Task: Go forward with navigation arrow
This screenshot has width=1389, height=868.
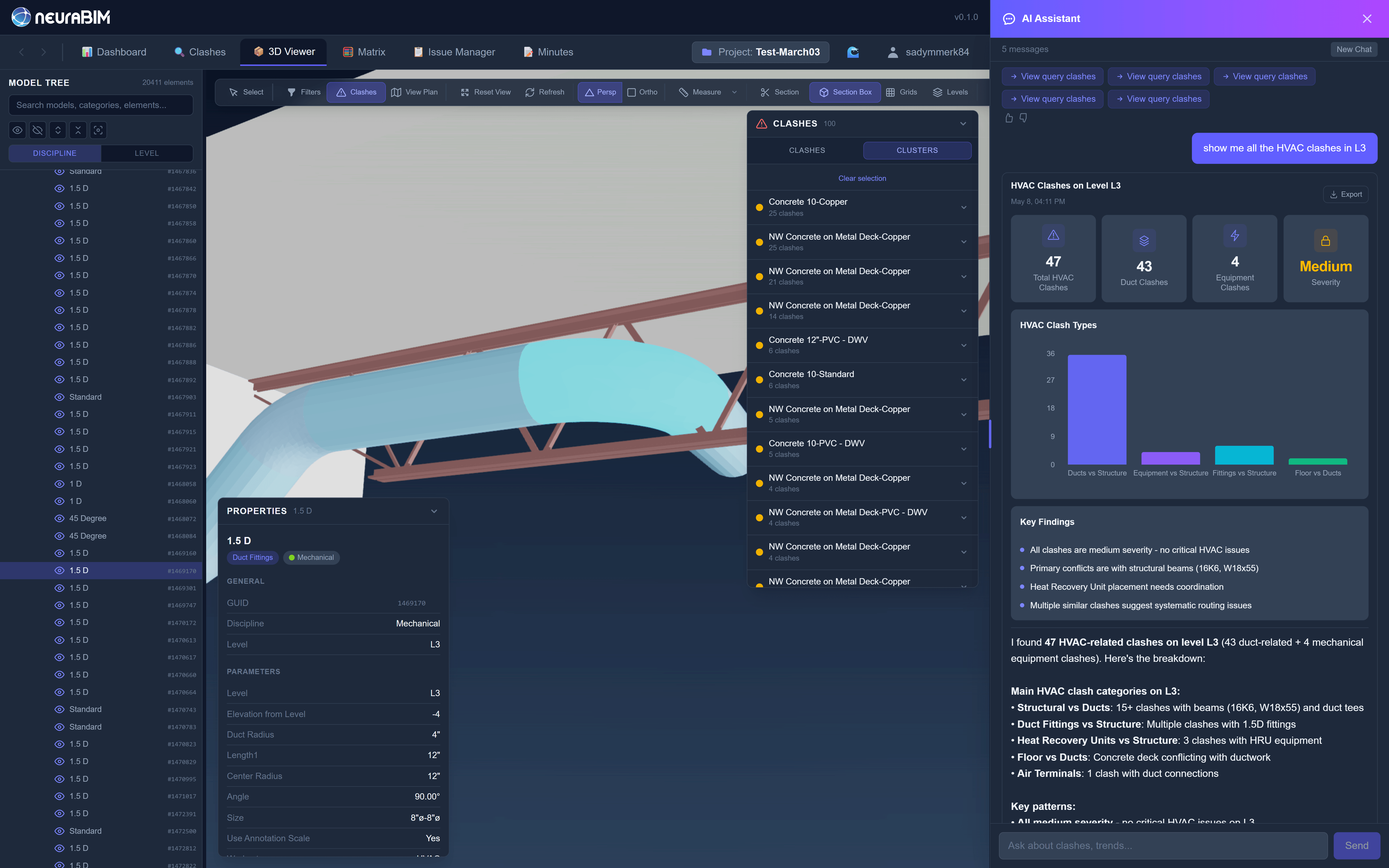Action: click(x=44, y=52)
